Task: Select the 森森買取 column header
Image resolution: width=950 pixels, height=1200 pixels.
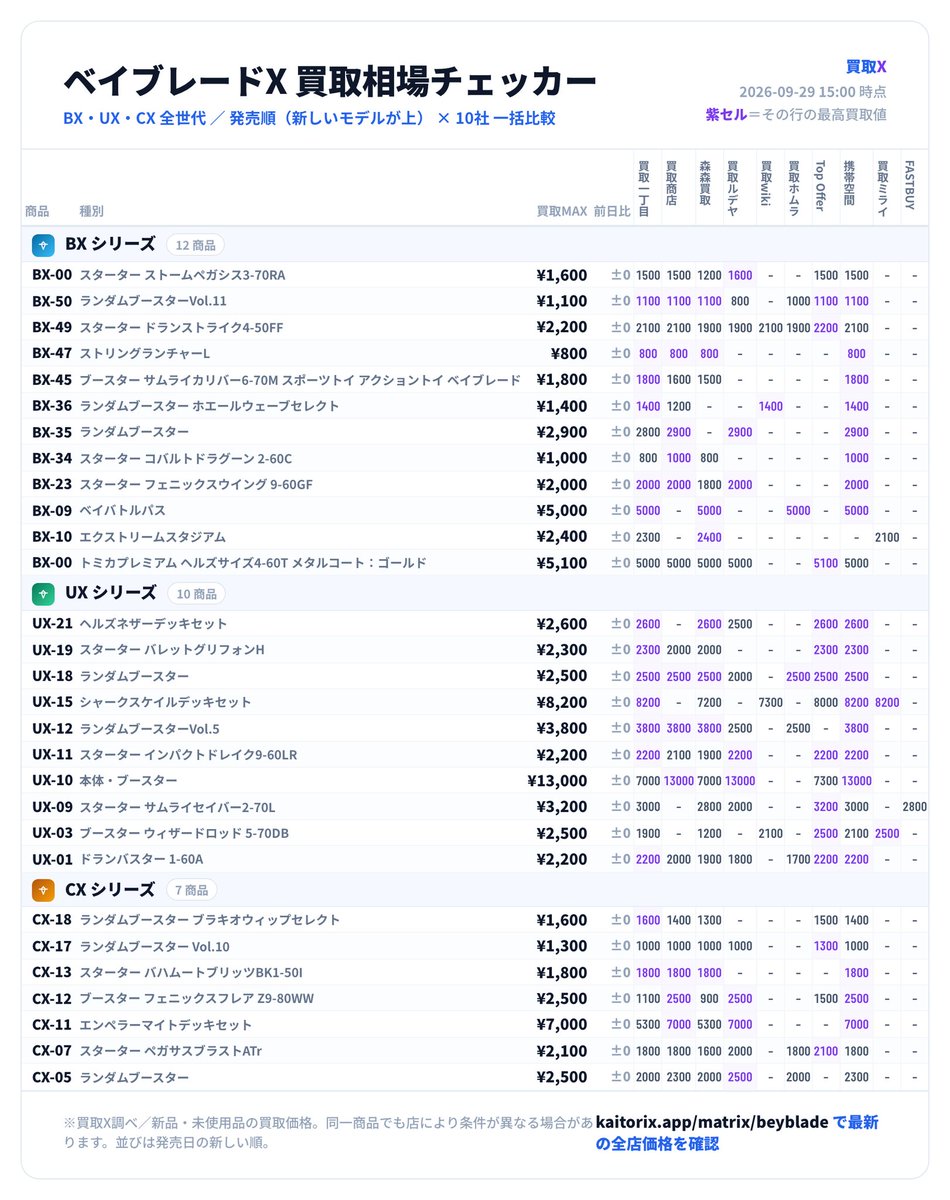Action: [705, 183]
